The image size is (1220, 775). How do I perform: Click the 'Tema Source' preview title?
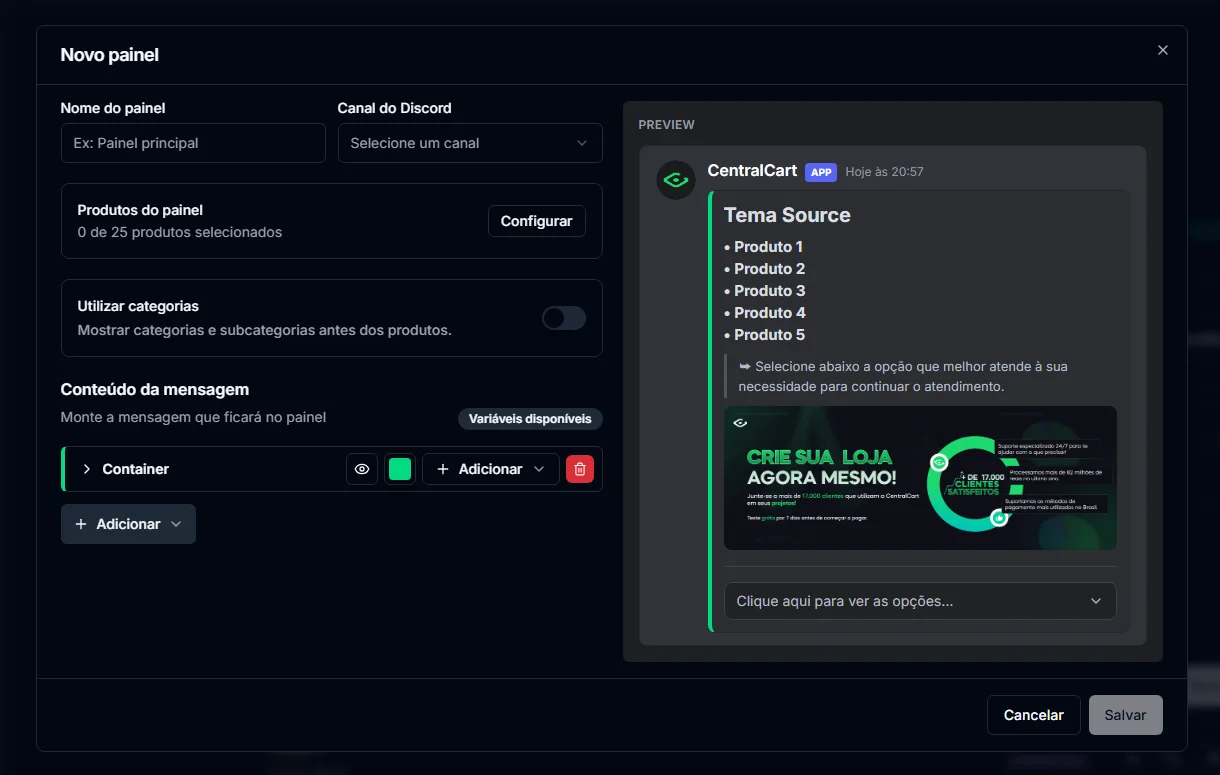coord(787,215)
